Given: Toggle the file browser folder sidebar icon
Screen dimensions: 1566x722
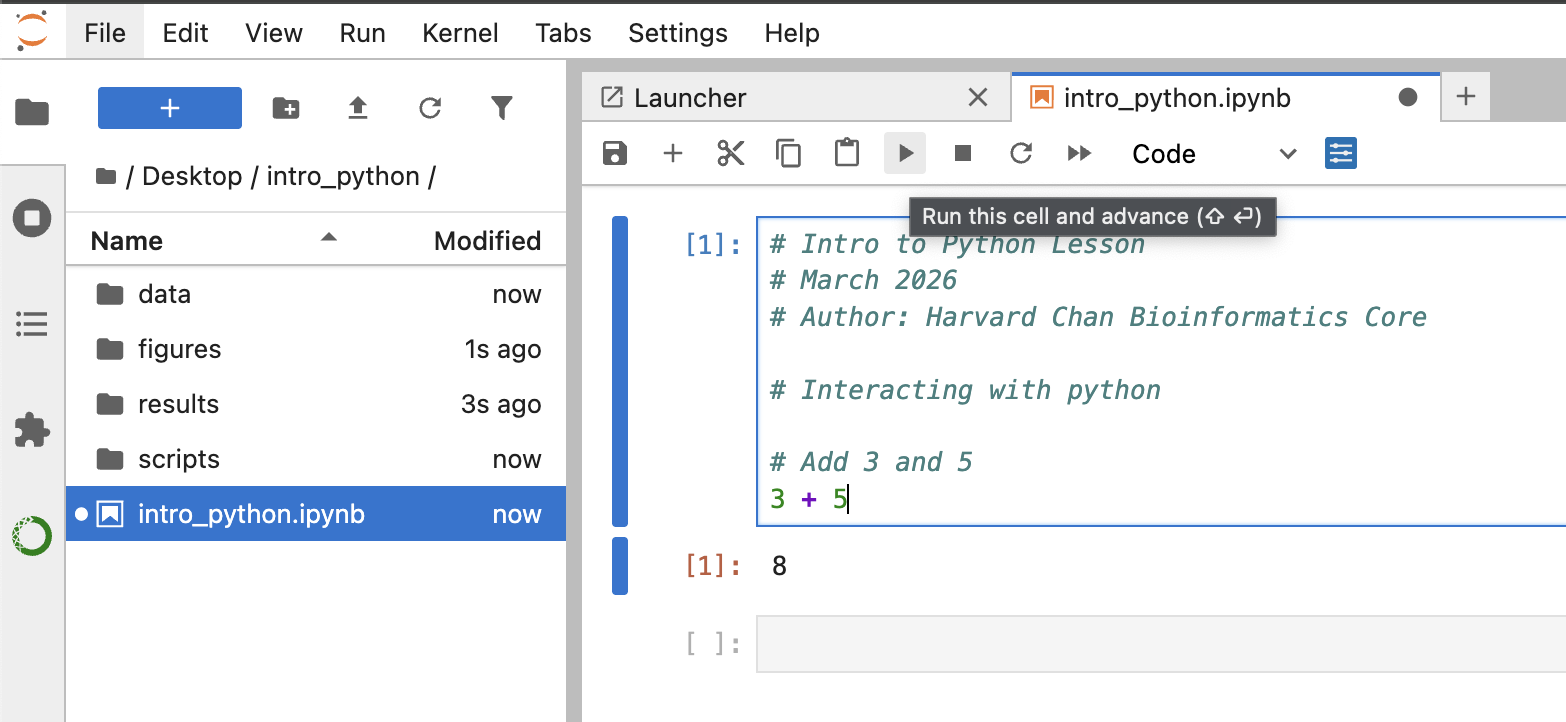Looking at the screenshot, I should (x=32, y=111).
